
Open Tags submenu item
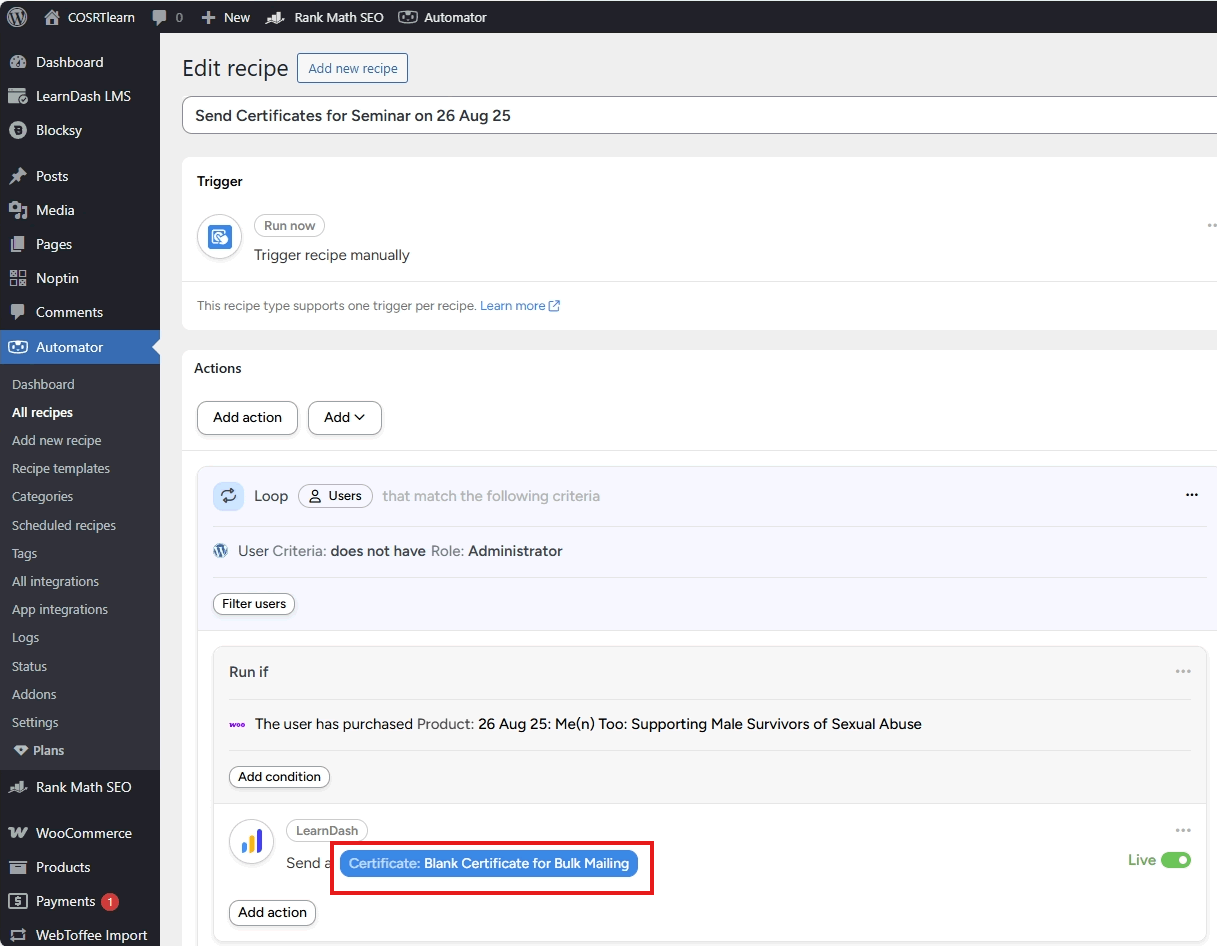(24, 553)
